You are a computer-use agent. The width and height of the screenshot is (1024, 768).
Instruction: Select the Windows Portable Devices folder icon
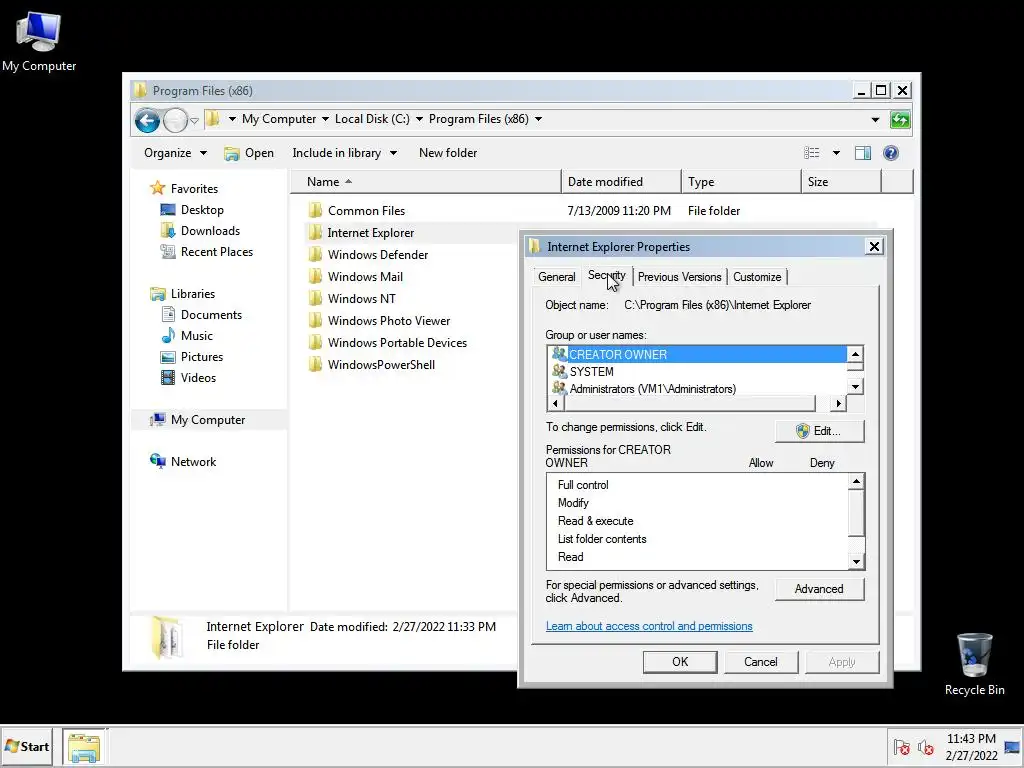(x=315, y=342)
